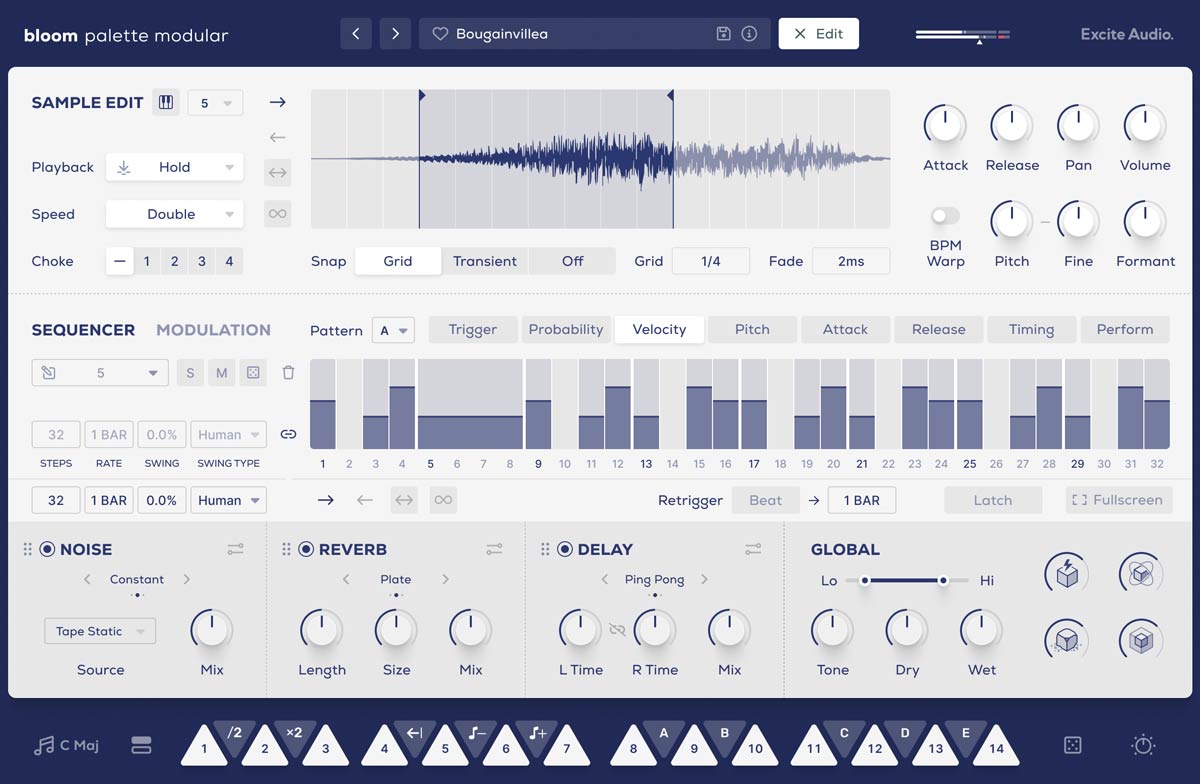Click the Edit button at the top

point(818,33)
